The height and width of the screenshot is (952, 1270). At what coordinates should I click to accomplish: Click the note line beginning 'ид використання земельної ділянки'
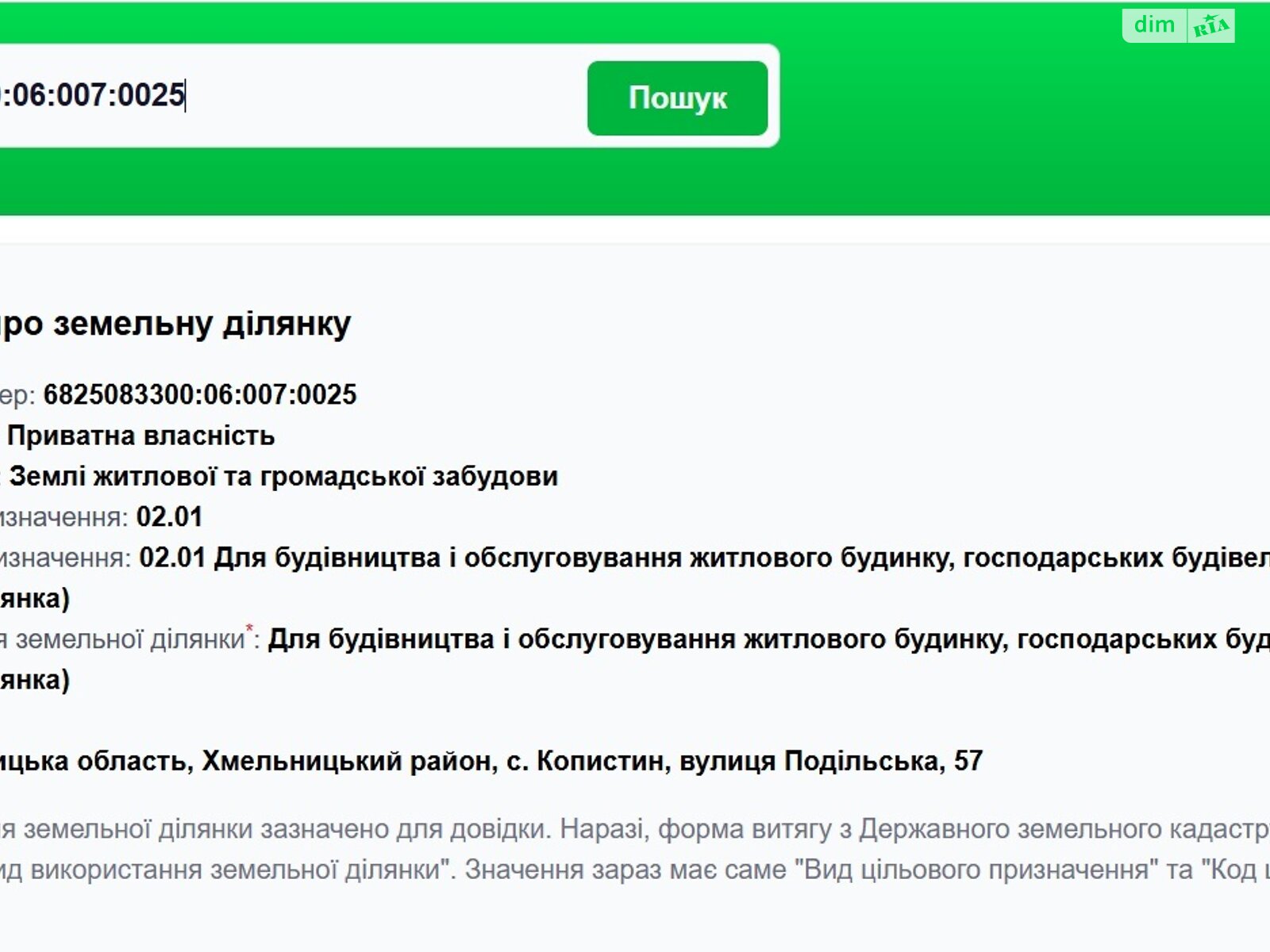(635, 870)
